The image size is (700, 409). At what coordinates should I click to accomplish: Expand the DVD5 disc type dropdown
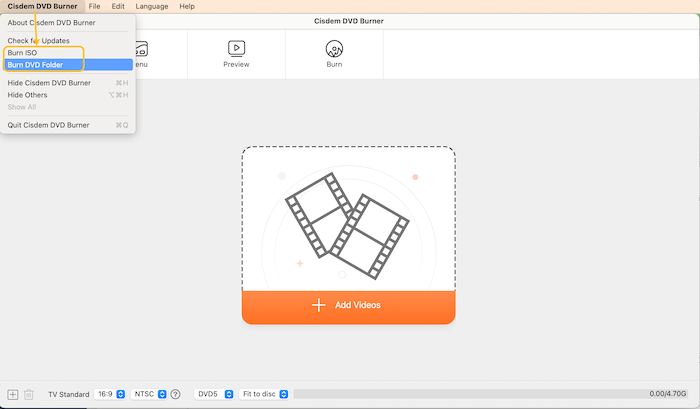214,394
